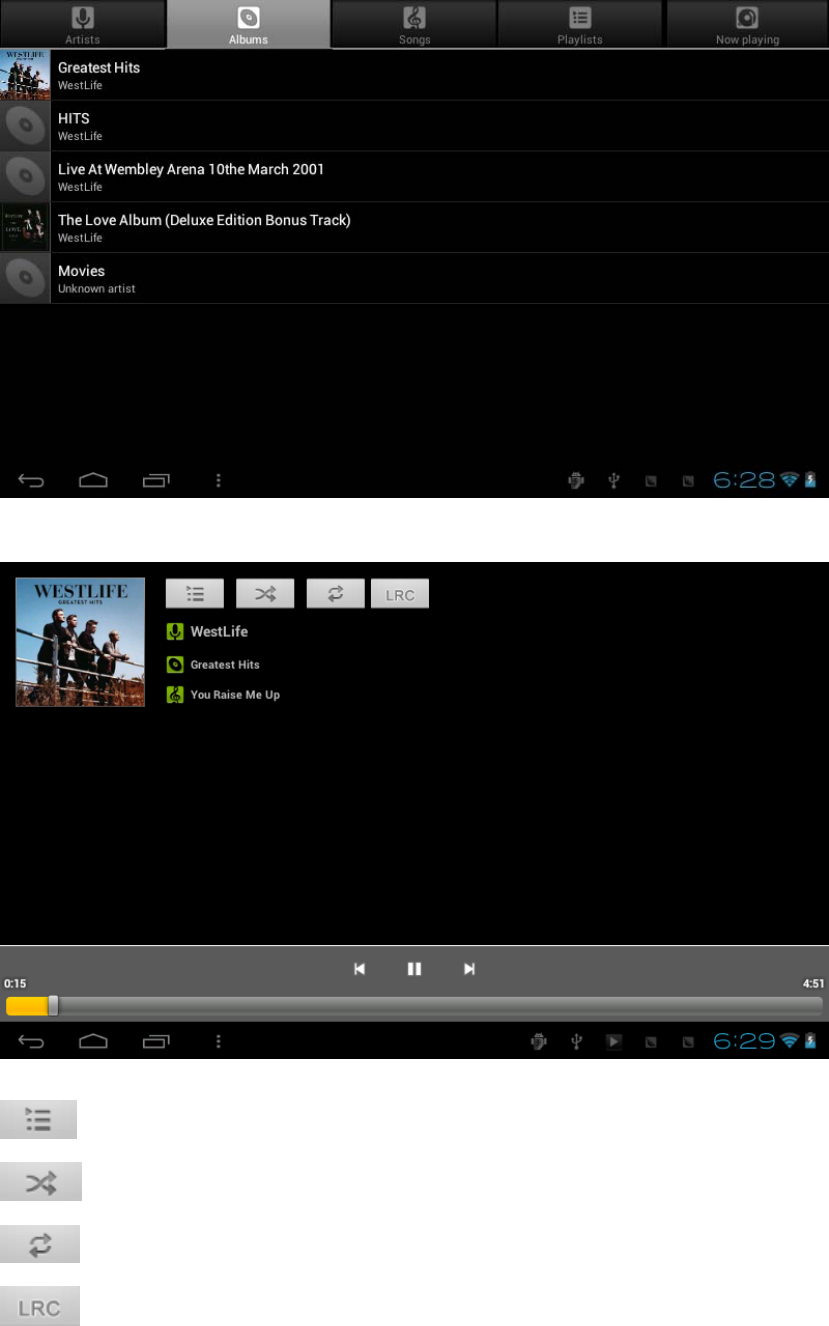Tap Recent apps icon in the 6:28 navigation bar

coord(156,481)
